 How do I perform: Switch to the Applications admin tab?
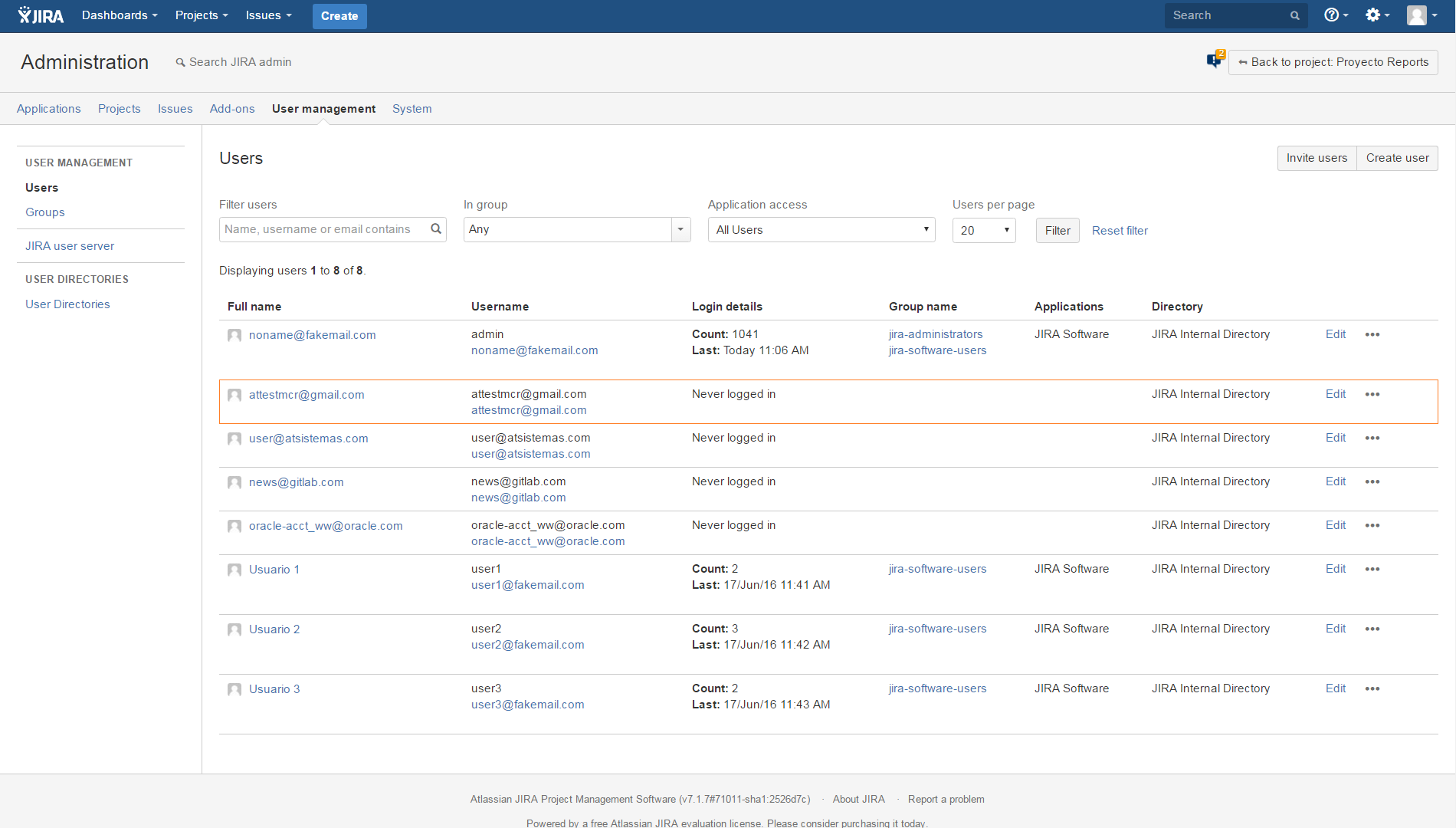(48, 109)
